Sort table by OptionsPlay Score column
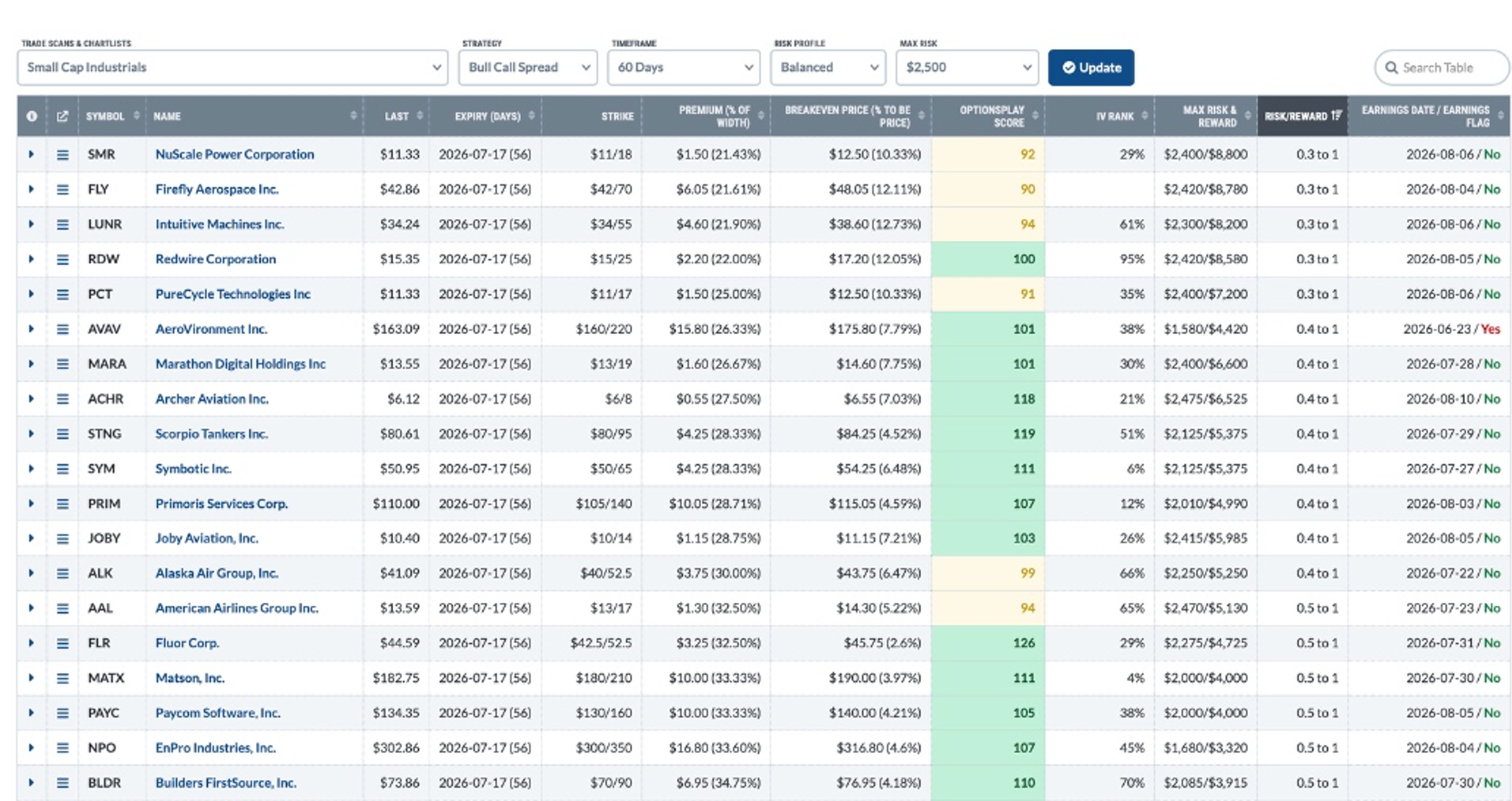Viewport: 1512px width, 801px height. [x=989, y=116]
